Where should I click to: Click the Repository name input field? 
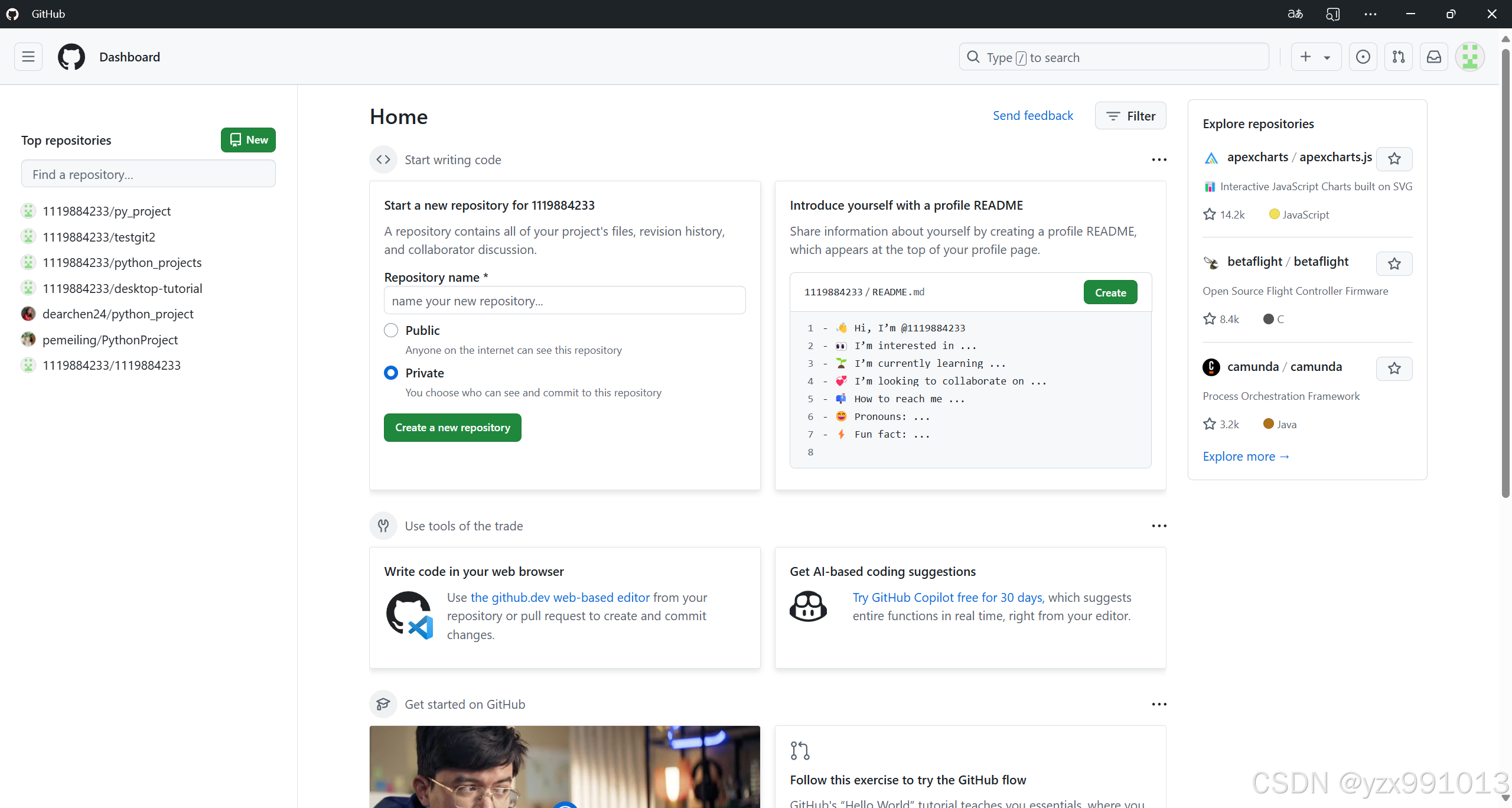pos(564,301)
